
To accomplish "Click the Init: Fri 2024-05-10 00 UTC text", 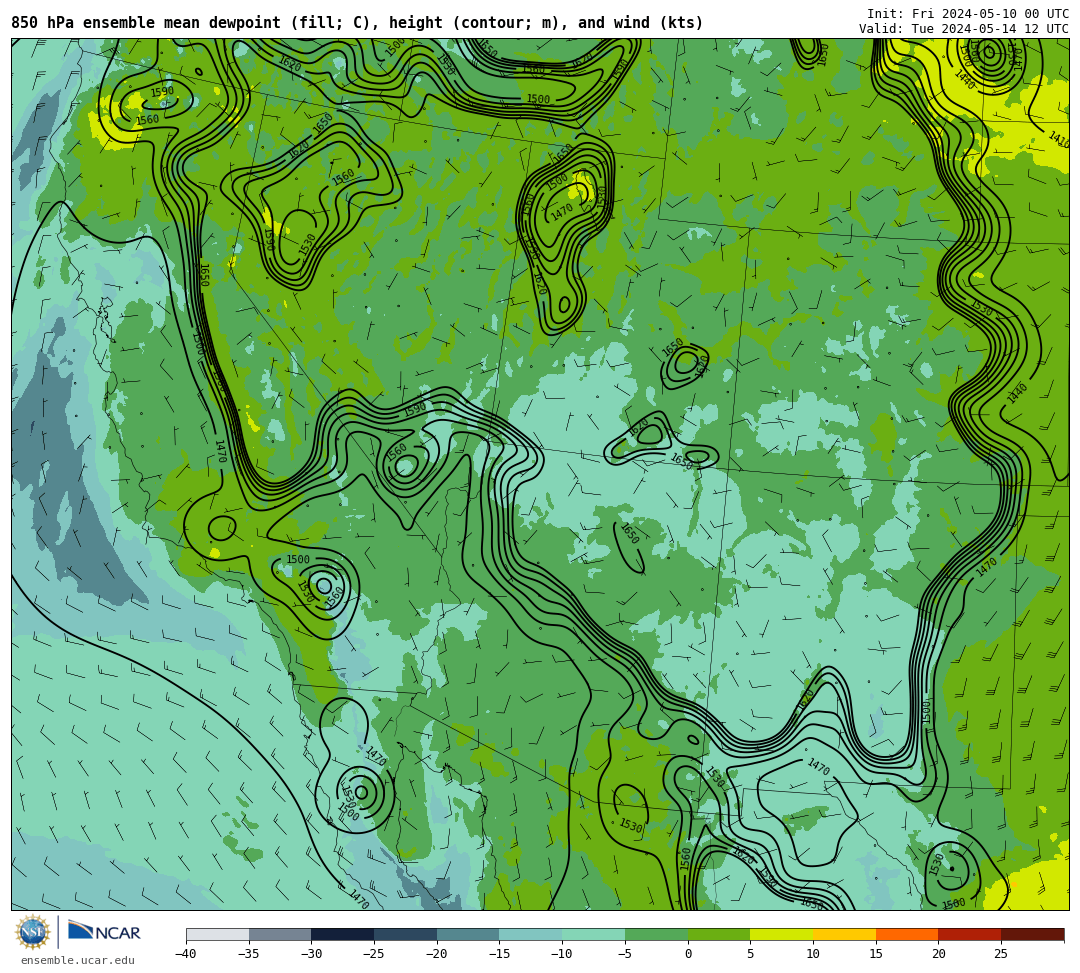I will pyautogui.click(x=968, y=14).
